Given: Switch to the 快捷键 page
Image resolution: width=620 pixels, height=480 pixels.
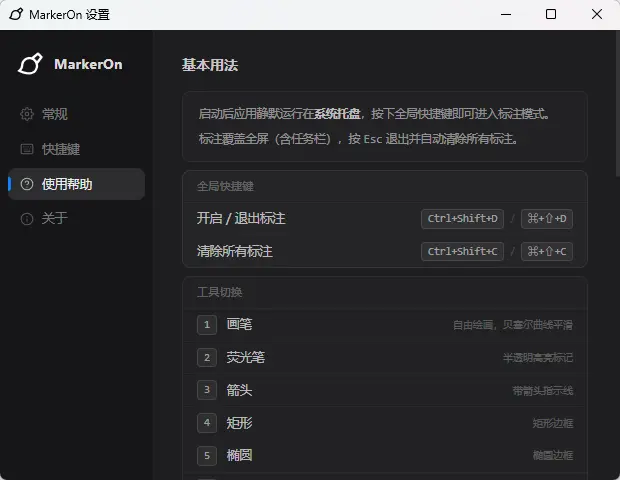Looking at the screenshot, I should point(77,149).
